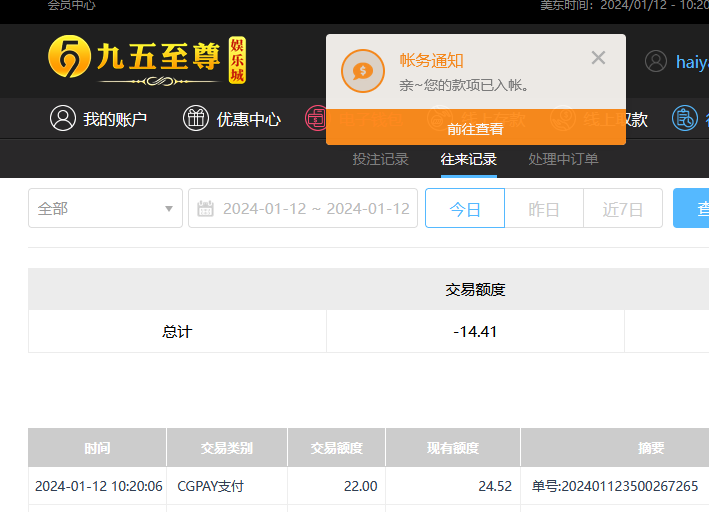Open 我的账户 menu item
The image size is (709, 512).
(x=115, y=119)
